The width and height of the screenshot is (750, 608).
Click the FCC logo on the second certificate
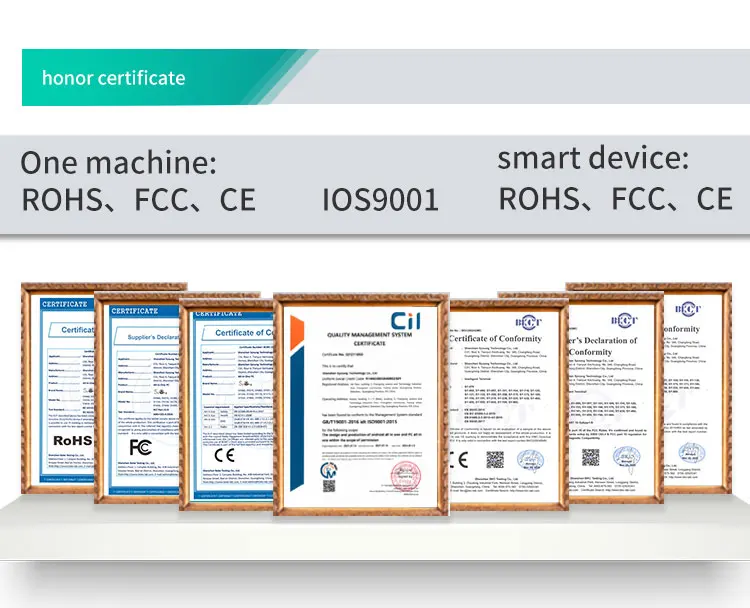[140, 445]
